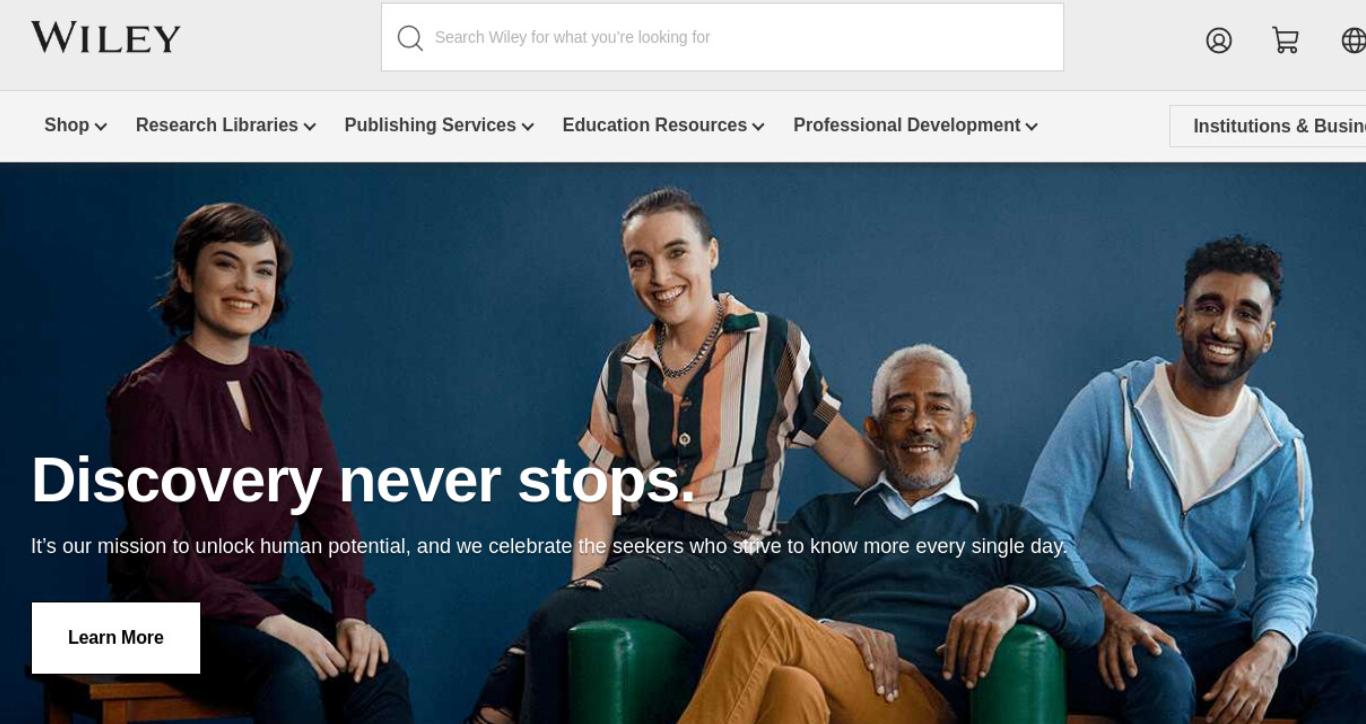Expand the Shop dropdown menu
The height and width of the screenshot is (724, 1366).
(76, 125)
